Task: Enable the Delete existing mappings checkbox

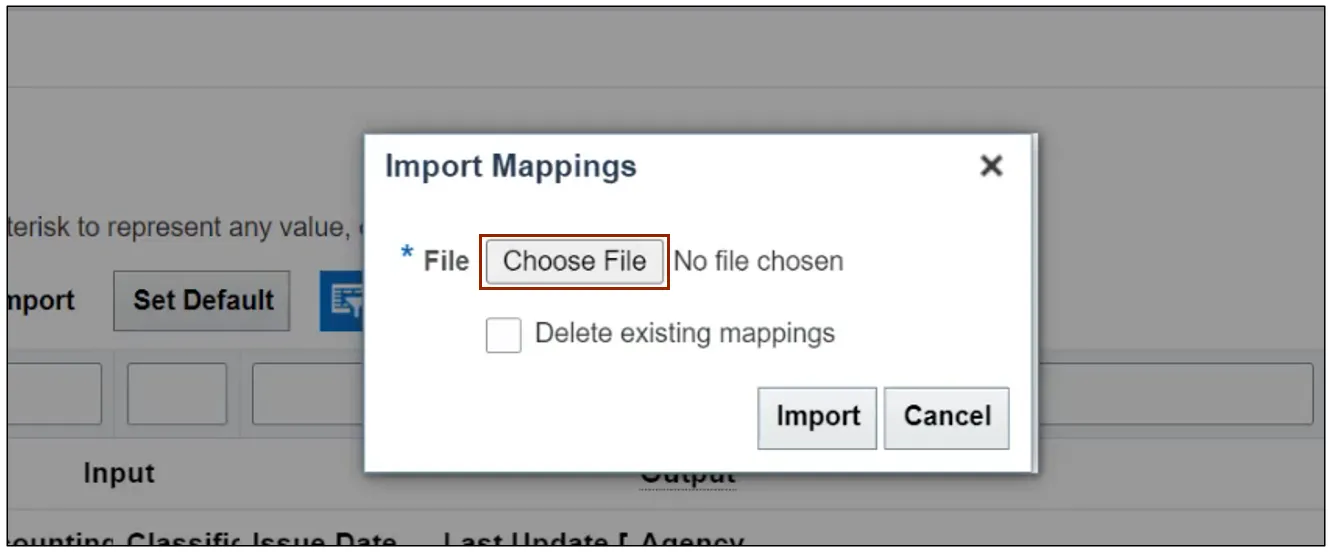Action: coord(503,336)
